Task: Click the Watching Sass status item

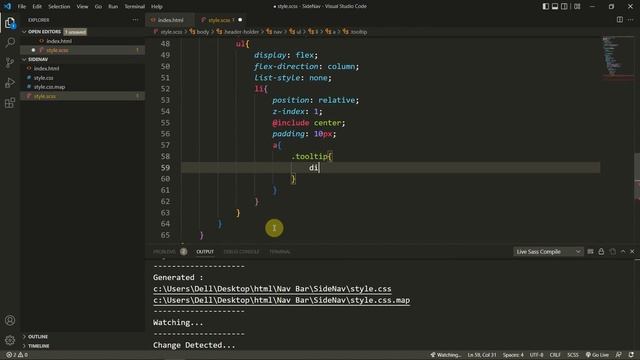Action: 446,355
